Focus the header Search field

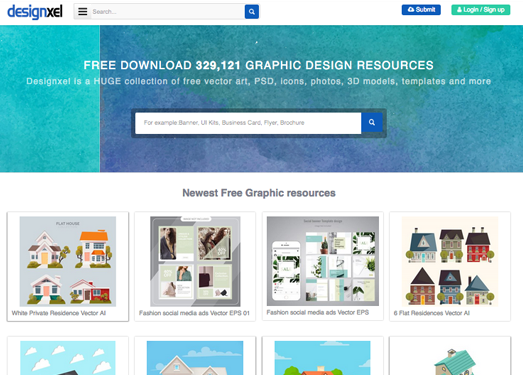[168, 12]
